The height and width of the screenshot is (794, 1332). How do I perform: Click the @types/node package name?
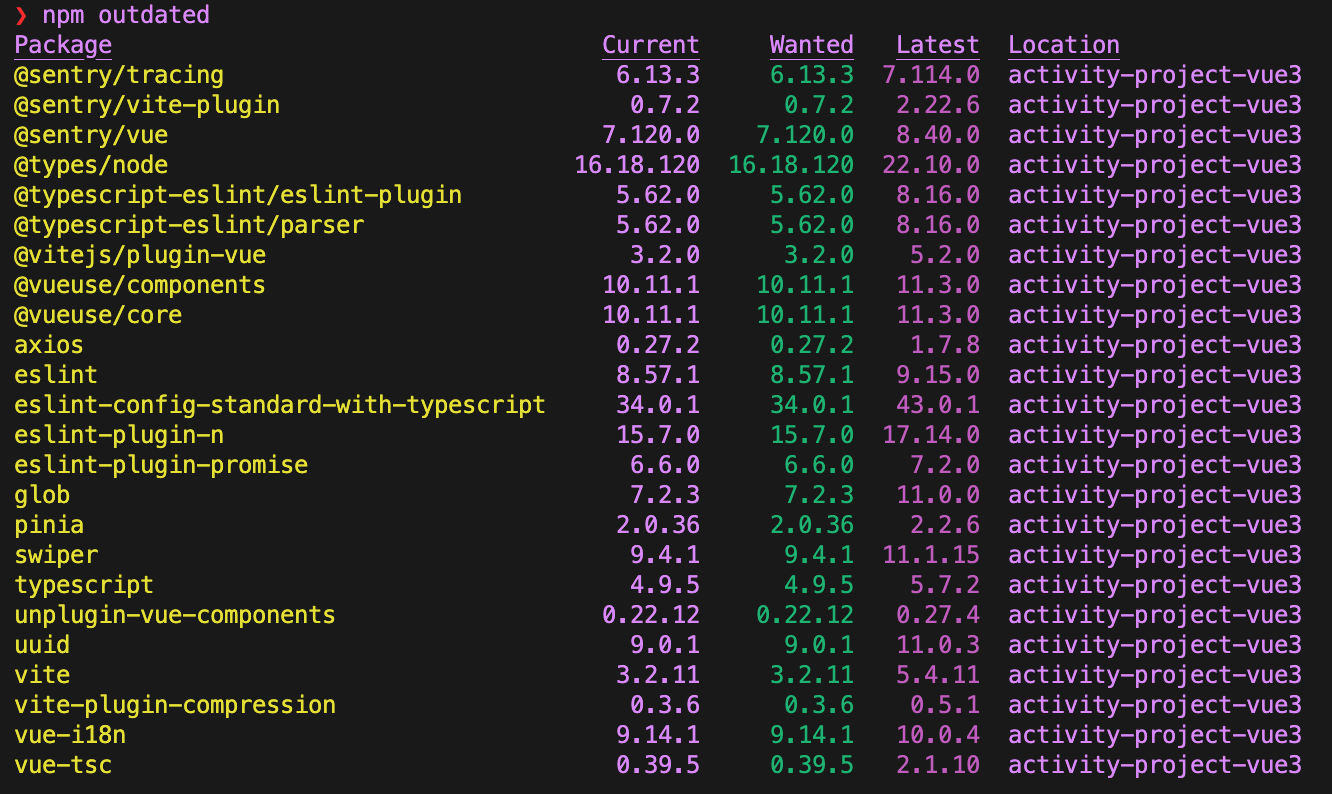tap(91, 165)
